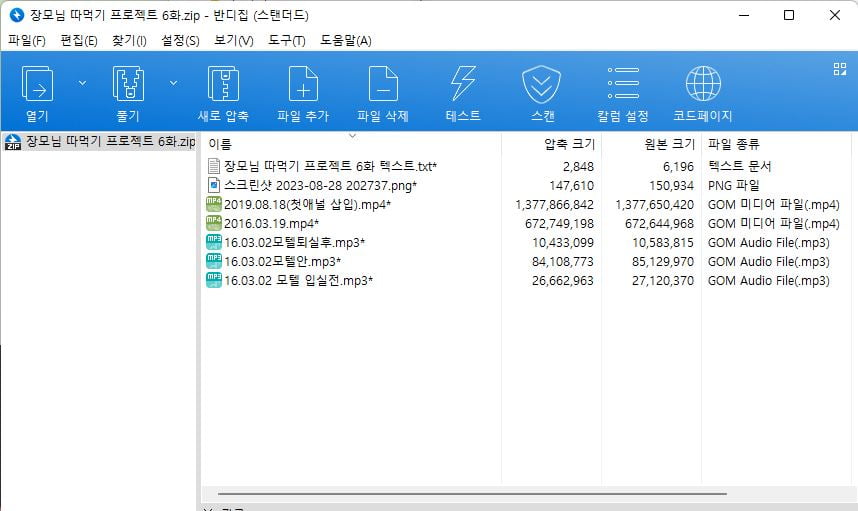Open the 파일(F) menu
This screenshot has height=511, width=858.
[27, 40]
